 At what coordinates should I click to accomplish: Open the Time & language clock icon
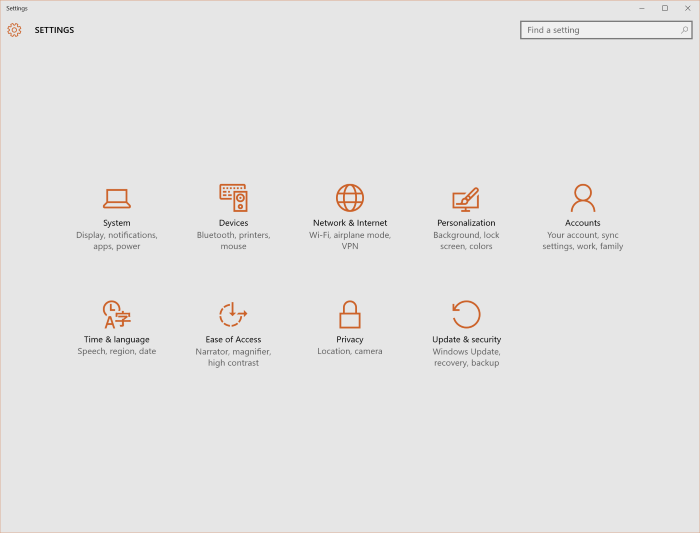coord(117,314)
